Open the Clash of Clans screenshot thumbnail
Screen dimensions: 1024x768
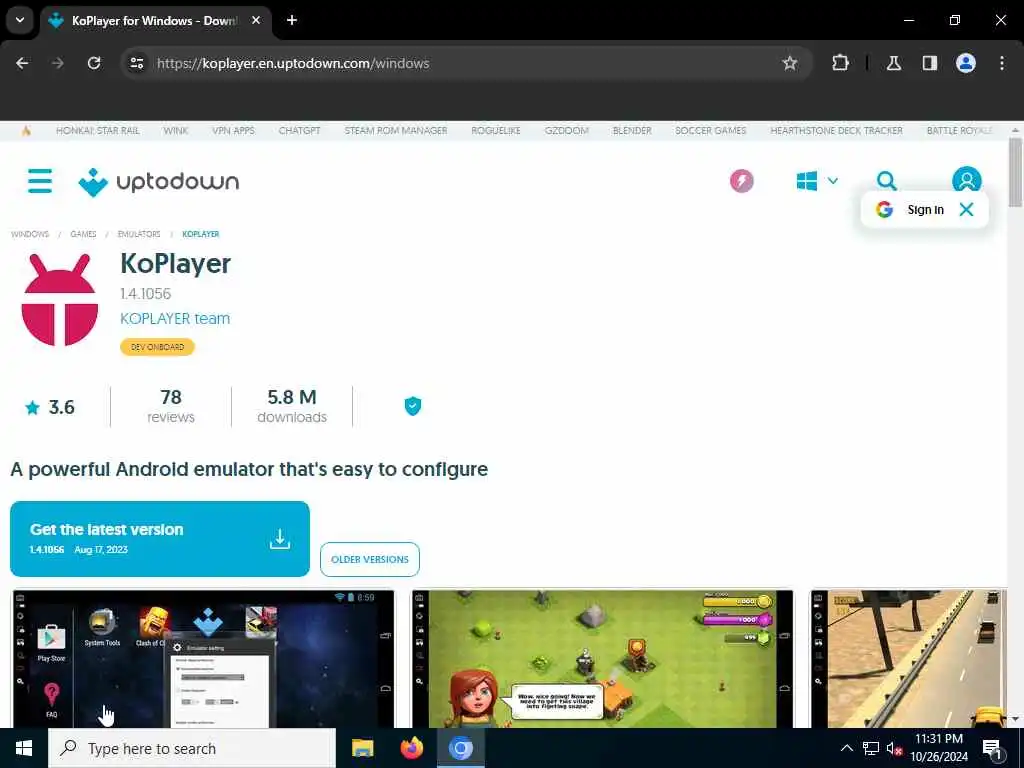coord(602,658)
